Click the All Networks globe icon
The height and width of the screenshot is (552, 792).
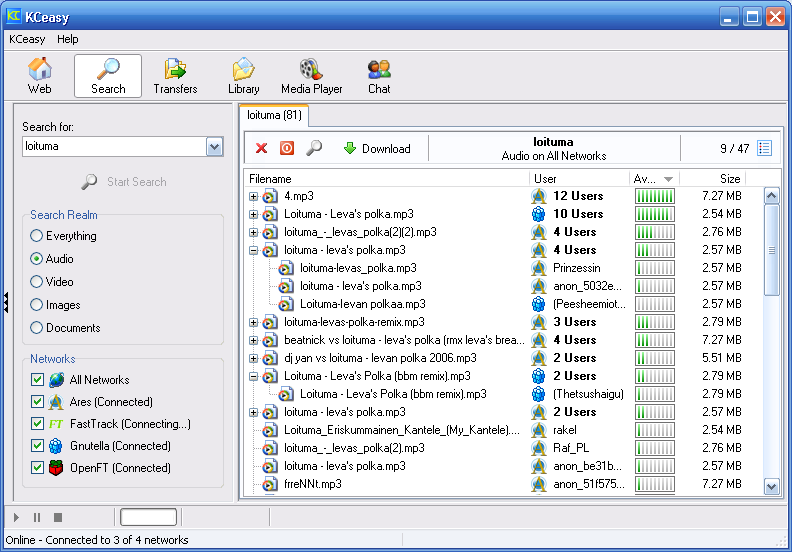pyautogui.click(x=56, y=380)
